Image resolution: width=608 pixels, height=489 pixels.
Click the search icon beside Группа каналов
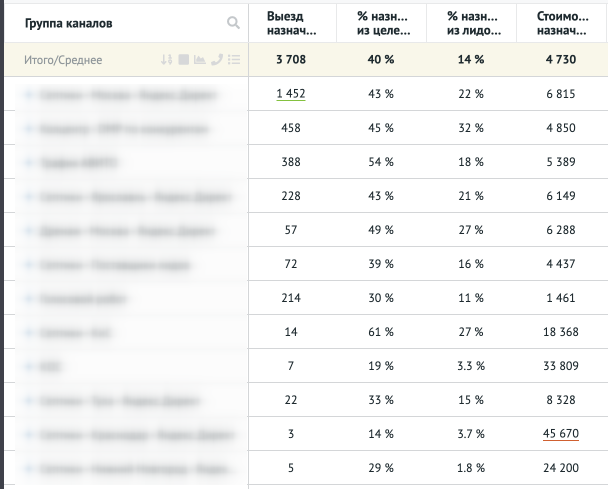[x=233, y=22]
